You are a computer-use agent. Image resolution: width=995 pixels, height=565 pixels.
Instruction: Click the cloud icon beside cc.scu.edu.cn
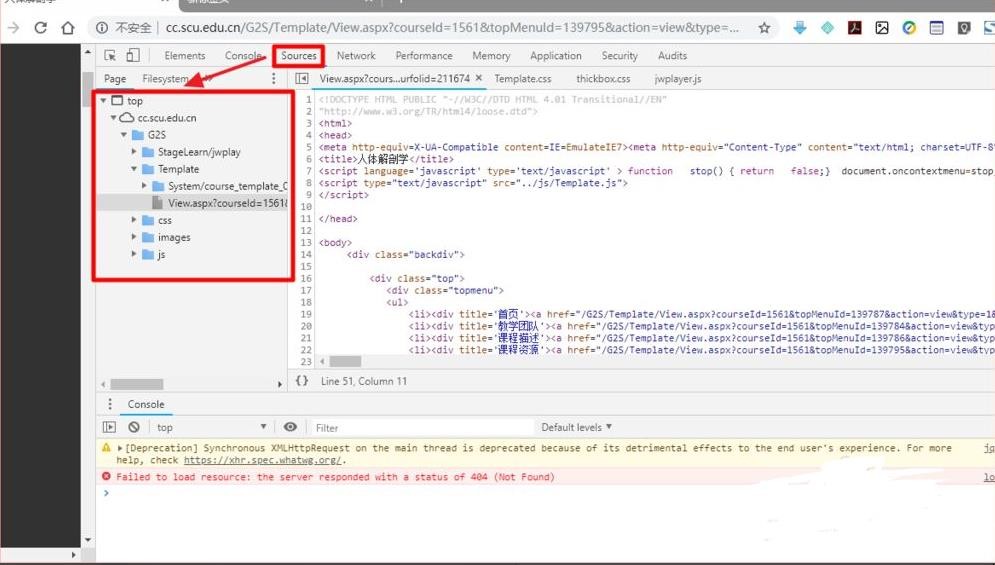tap(127, 117)
